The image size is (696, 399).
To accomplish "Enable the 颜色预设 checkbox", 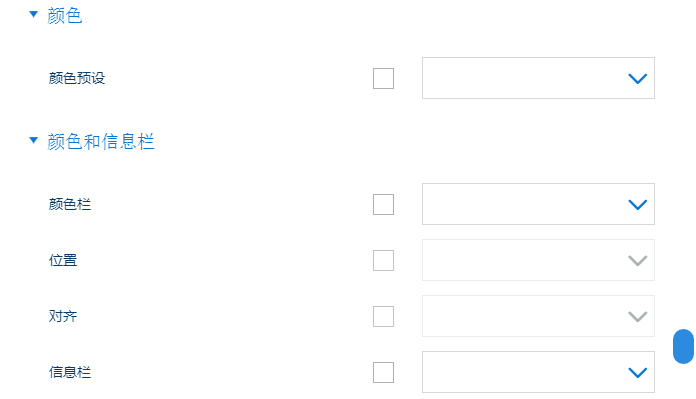I will click(x=384, y=79).
